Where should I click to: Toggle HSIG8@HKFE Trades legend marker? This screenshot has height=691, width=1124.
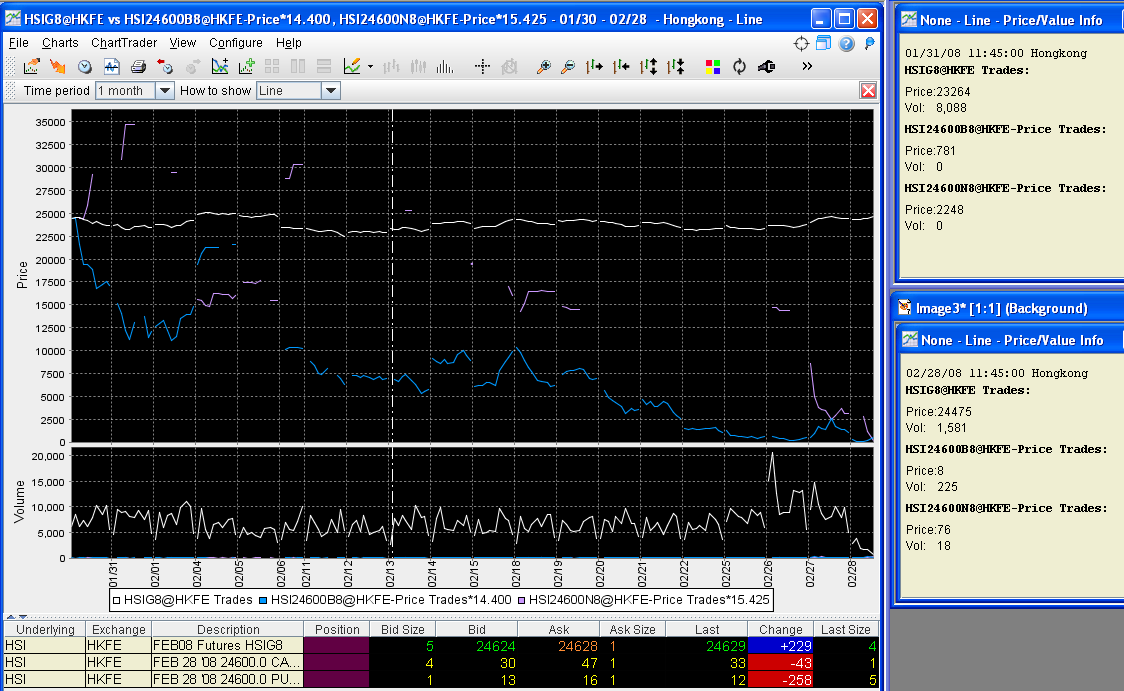(116, 600)
